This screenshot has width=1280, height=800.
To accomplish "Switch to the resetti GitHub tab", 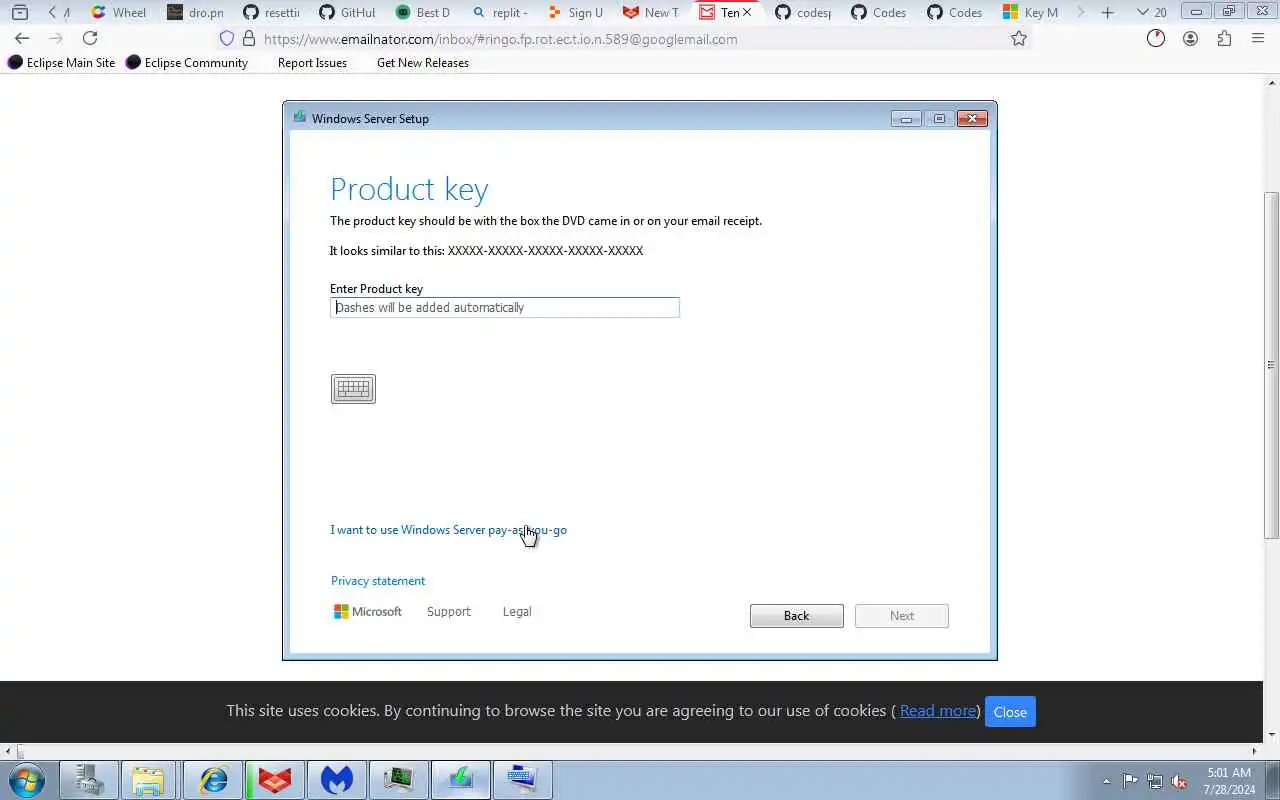I will [x=272, y=12].
